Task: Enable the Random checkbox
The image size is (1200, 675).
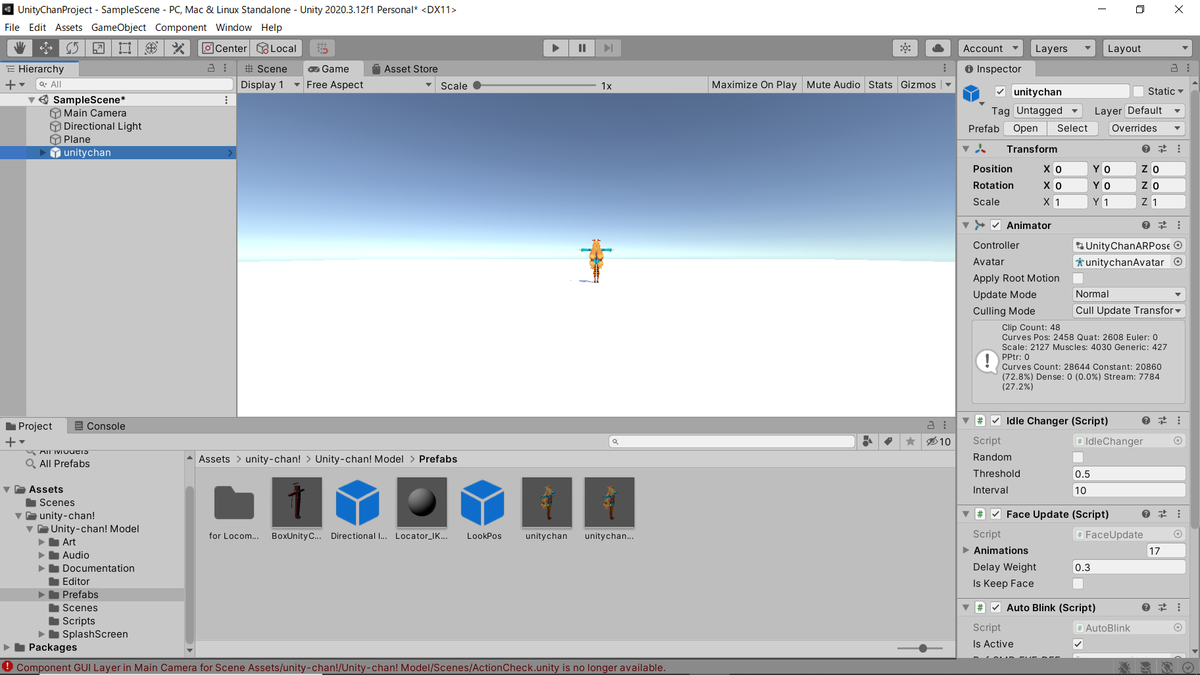Action: point(1078,457)
